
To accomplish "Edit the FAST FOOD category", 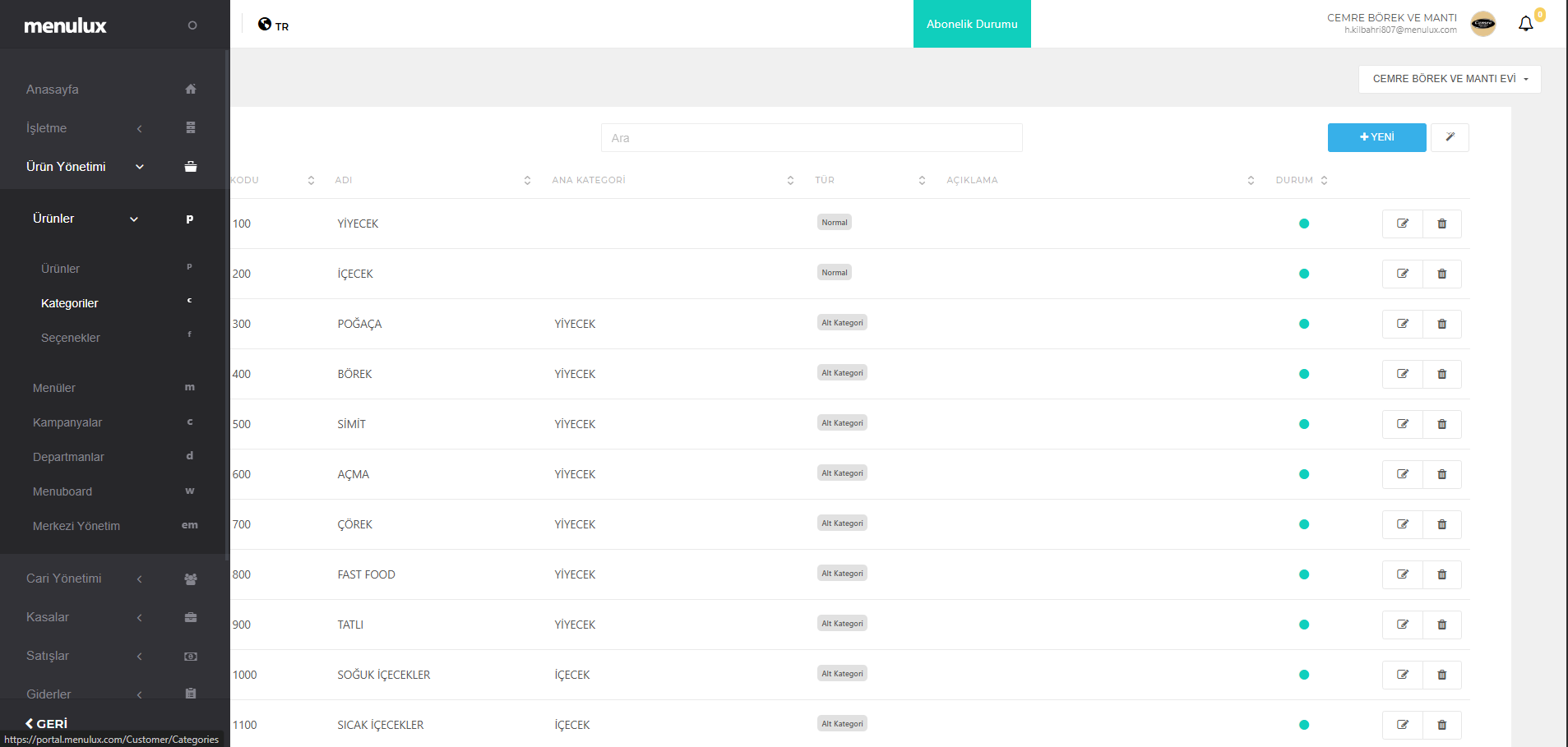I will tap(1403, 574).
